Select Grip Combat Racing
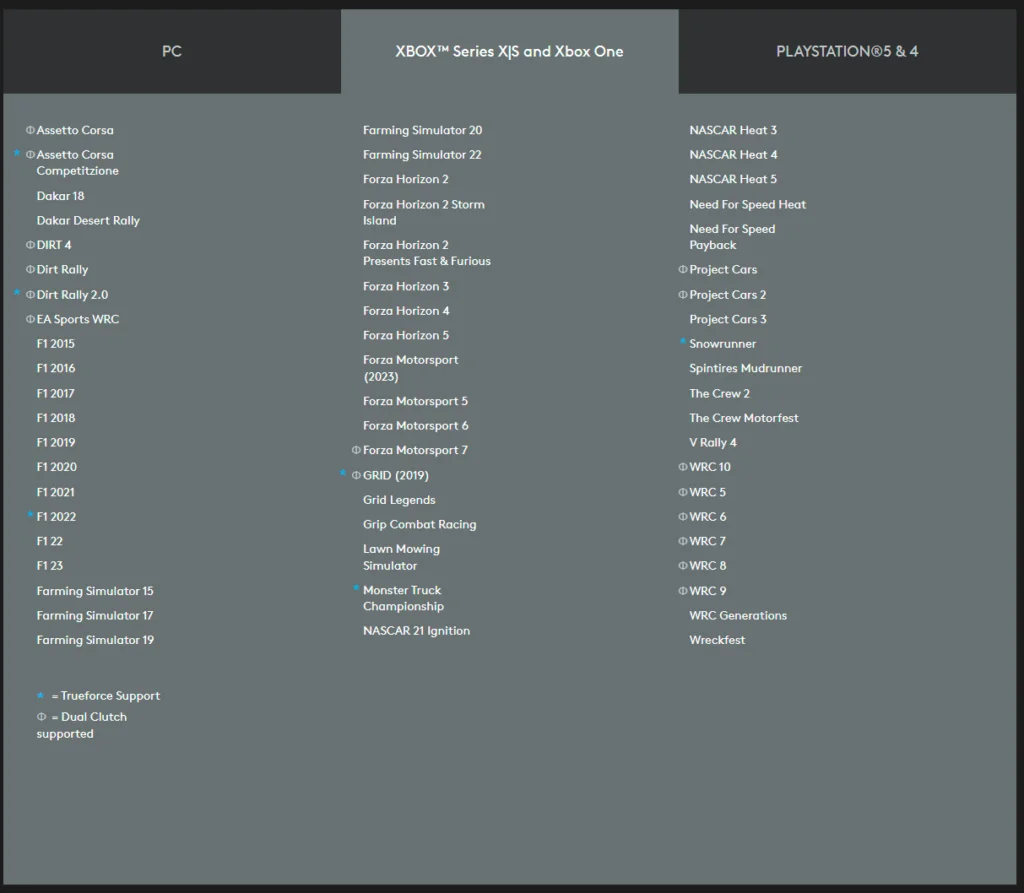 (x=420, y=525)
